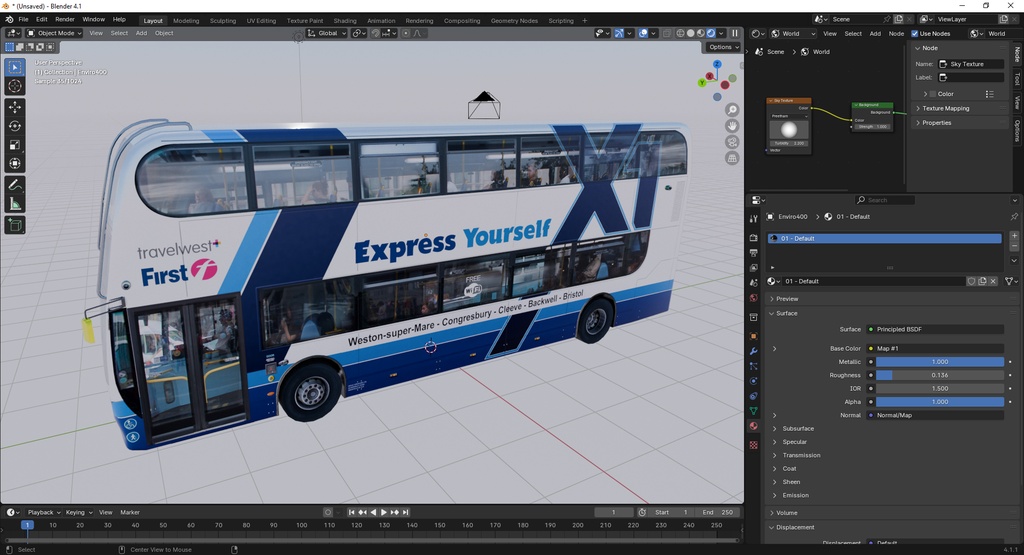Uncheck the Use Nodes checkbox
Viewport: 1024px width, 555px height.
pos(915,33)
